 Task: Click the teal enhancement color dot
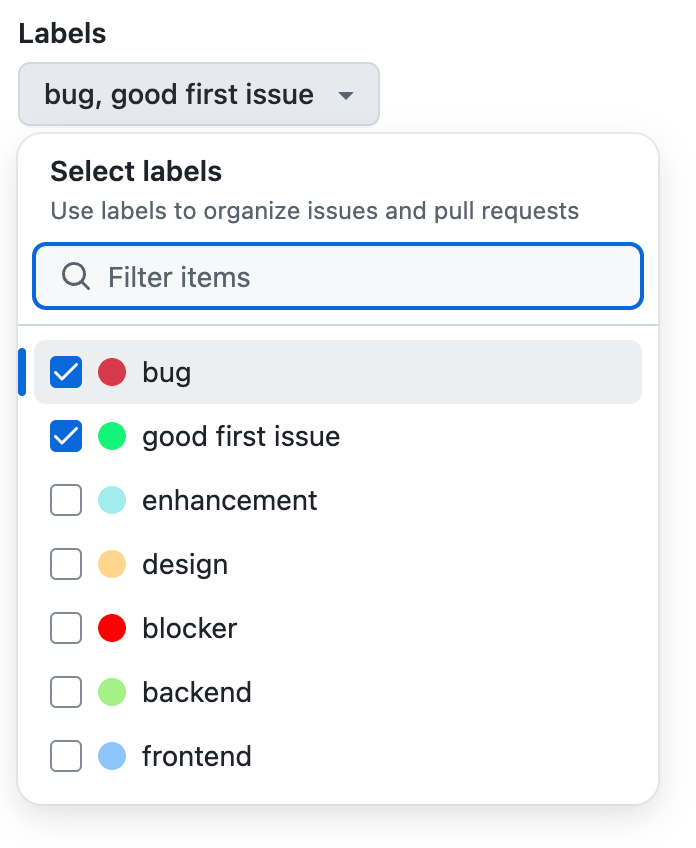[112, 500]
